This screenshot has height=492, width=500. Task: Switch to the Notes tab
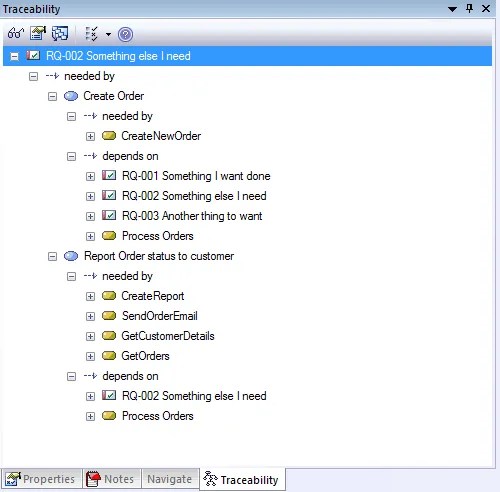point(111,479)
